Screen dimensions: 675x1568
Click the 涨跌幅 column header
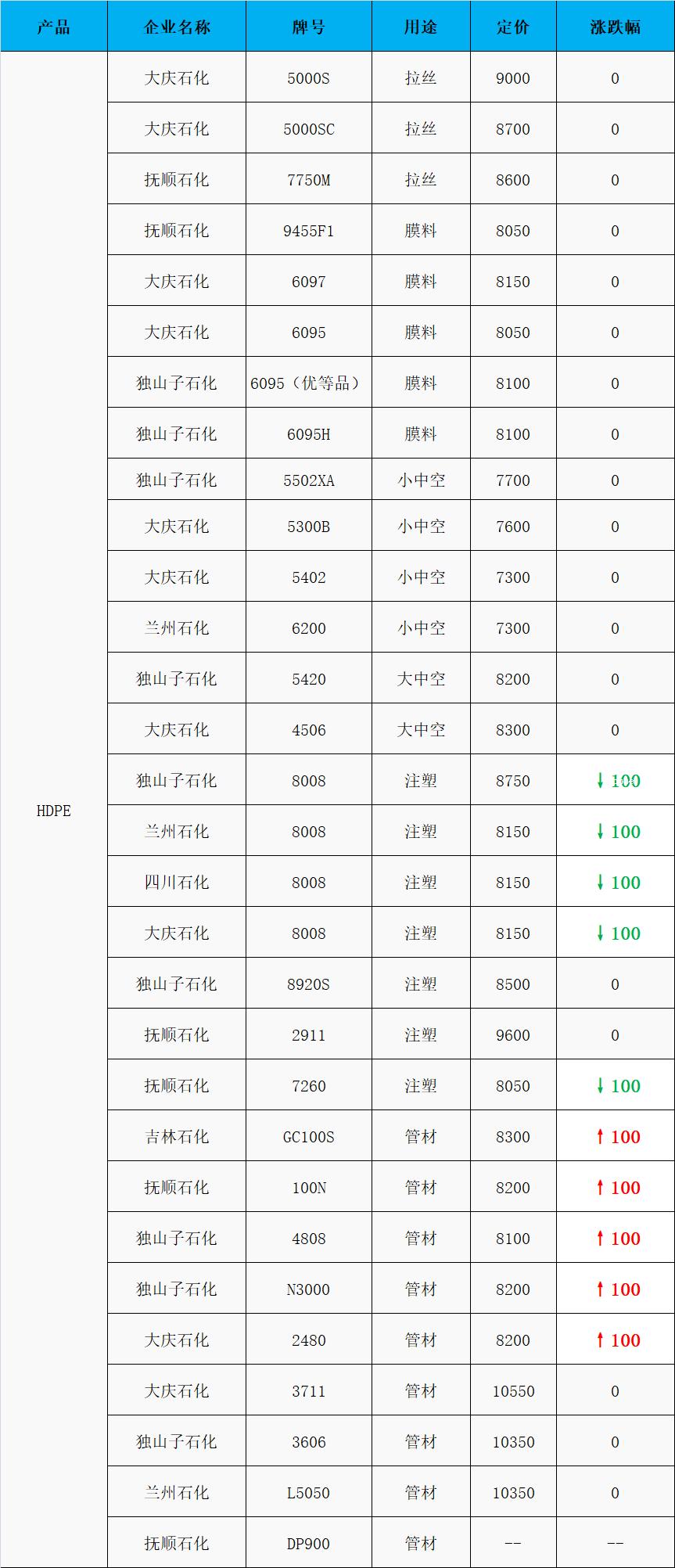tap(615, 27)
